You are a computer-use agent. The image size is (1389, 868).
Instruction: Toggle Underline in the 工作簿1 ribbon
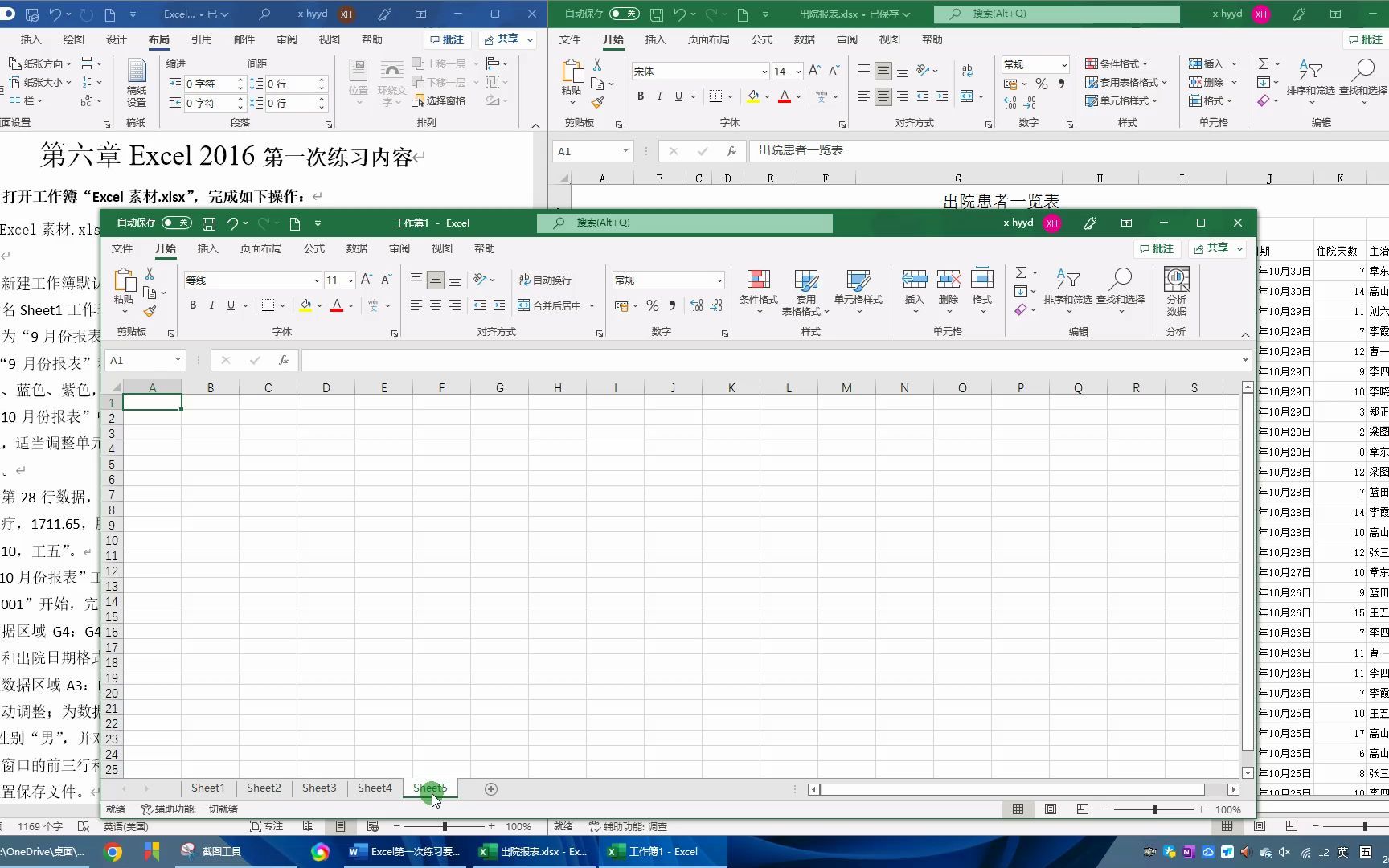click(231, 305)
